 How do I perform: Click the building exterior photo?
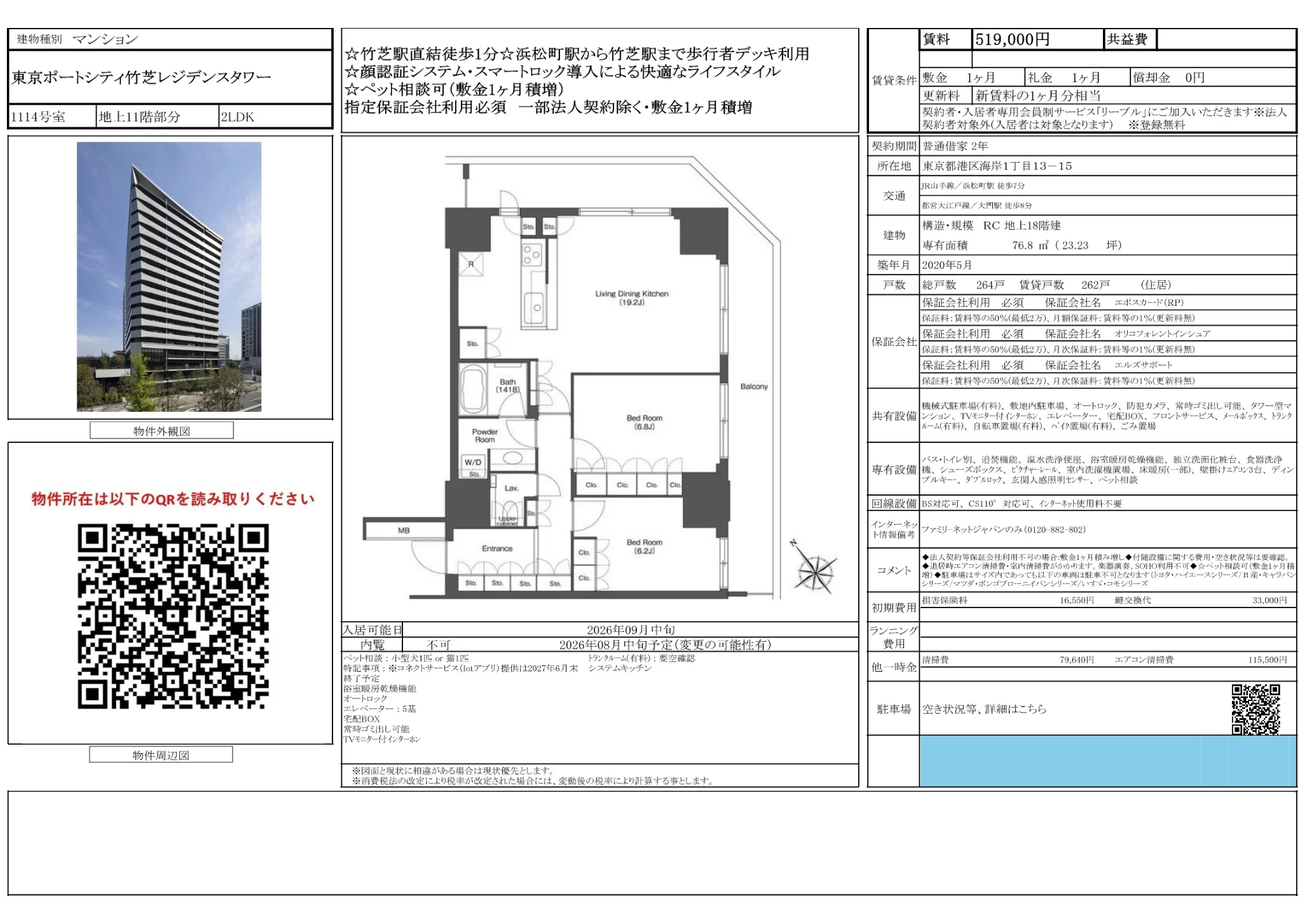pos(169,276)
